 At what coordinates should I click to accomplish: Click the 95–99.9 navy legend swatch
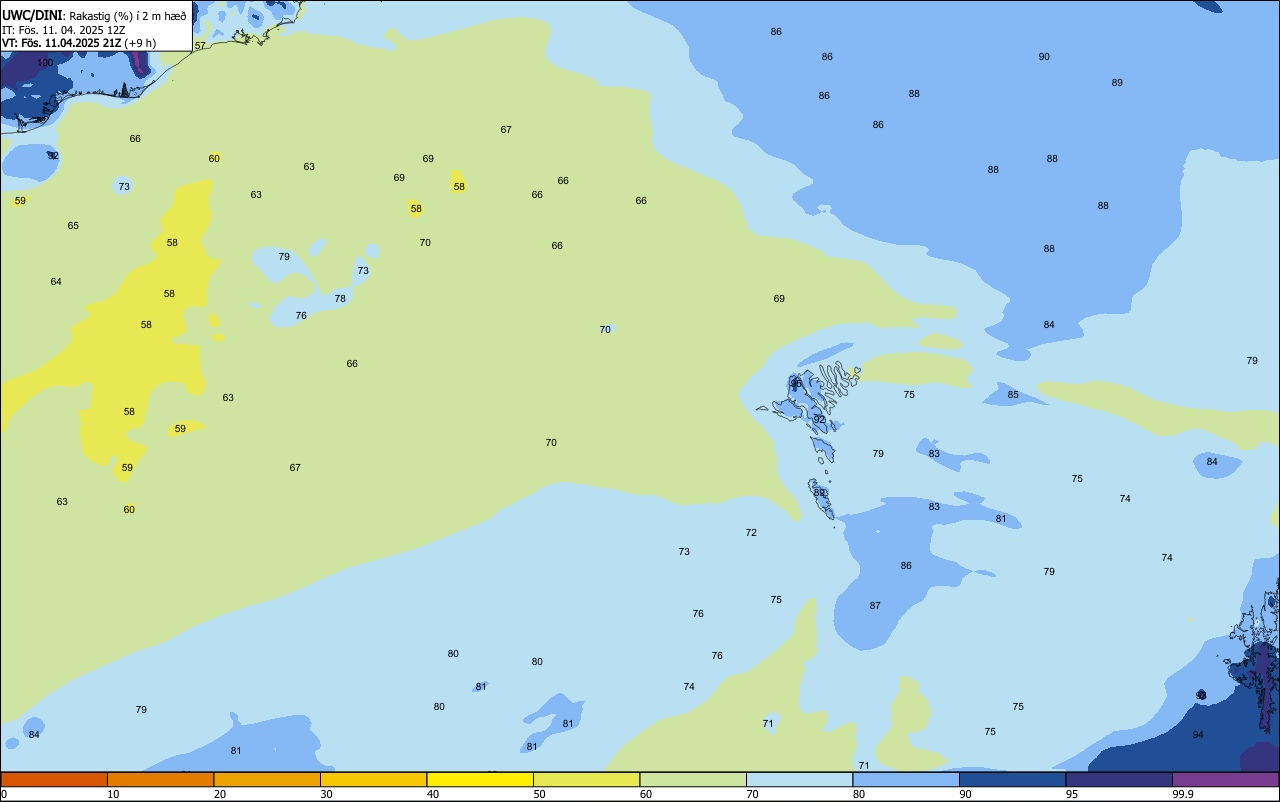[1119, 779]
